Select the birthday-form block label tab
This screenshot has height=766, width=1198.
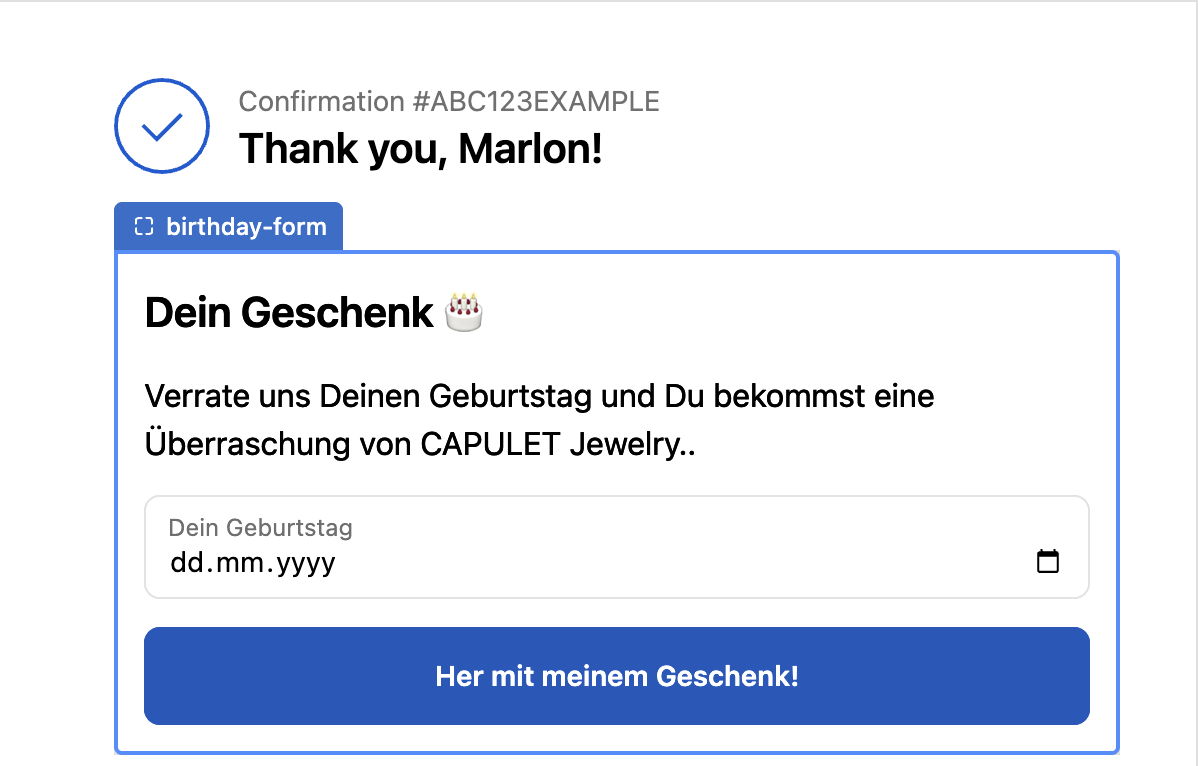229,227
